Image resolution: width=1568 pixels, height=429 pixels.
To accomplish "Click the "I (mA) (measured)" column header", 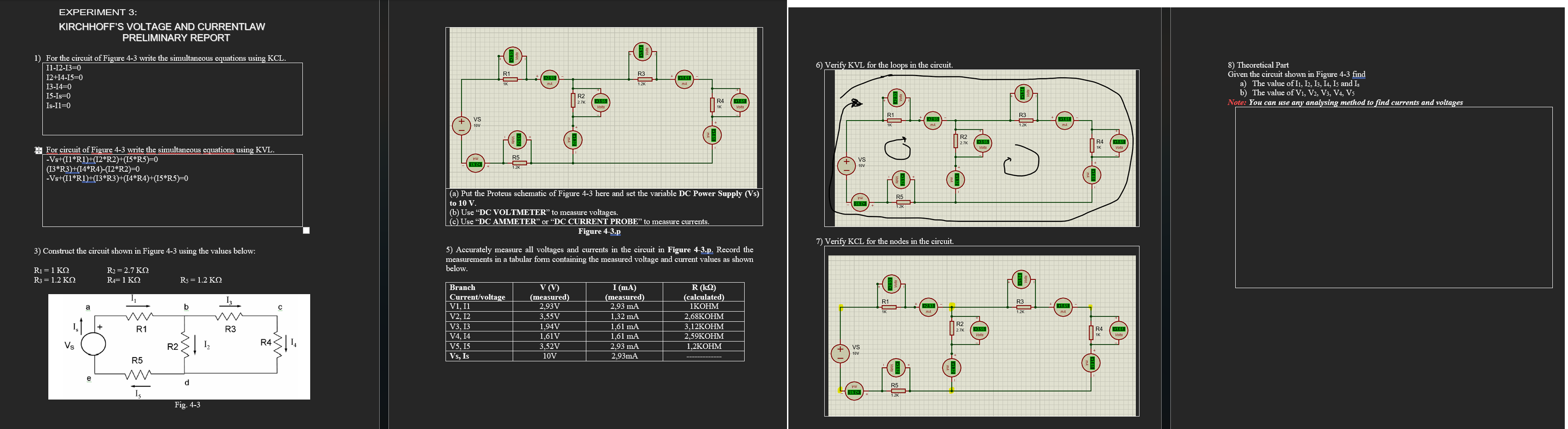I will [625, 292].
